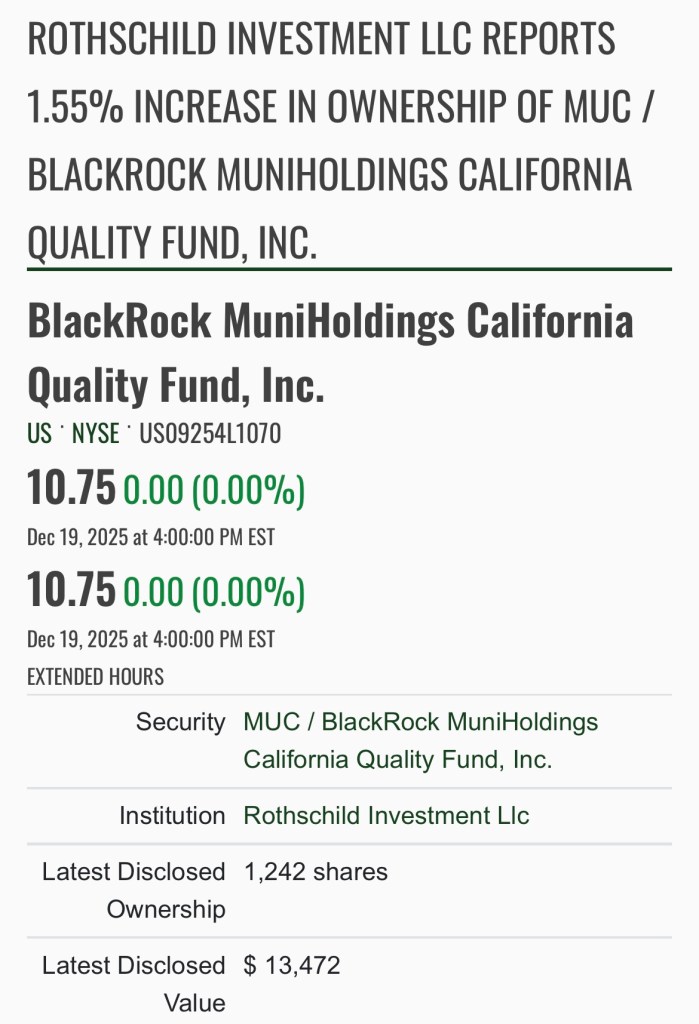Screen dimensions: 699x1024
Task: Click the $ 13,472 disclosed value
Action: [292, 966]
